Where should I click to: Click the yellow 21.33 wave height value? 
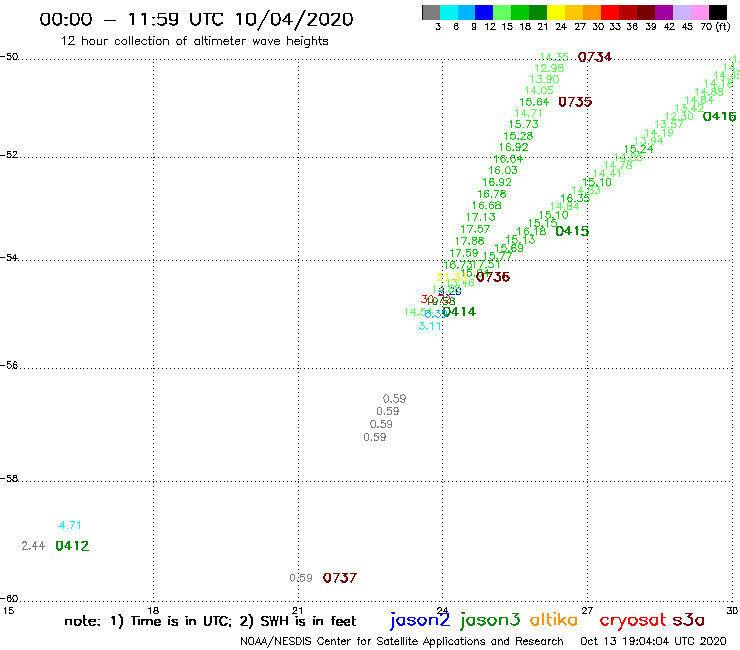tap(452, 277)
